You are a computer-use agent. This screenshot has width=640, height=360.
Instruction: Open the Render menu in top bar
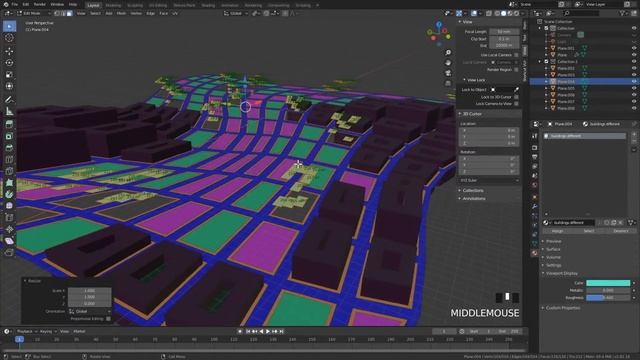coord(40,4)
